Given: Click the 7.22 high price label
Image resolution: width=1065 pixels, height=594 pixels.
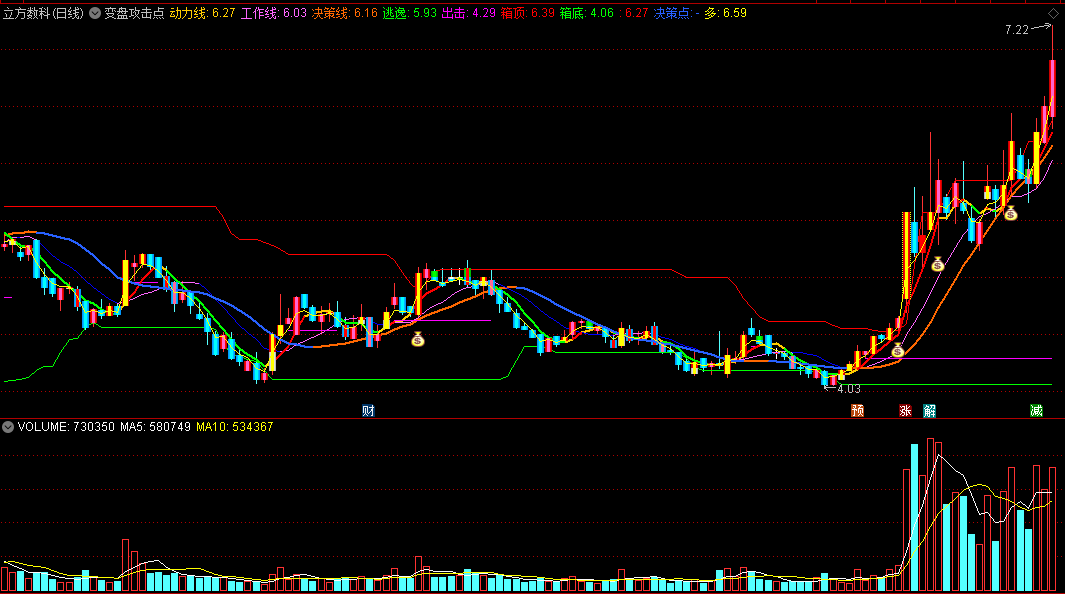Looking at the screenshot, I should (1017, 30).
